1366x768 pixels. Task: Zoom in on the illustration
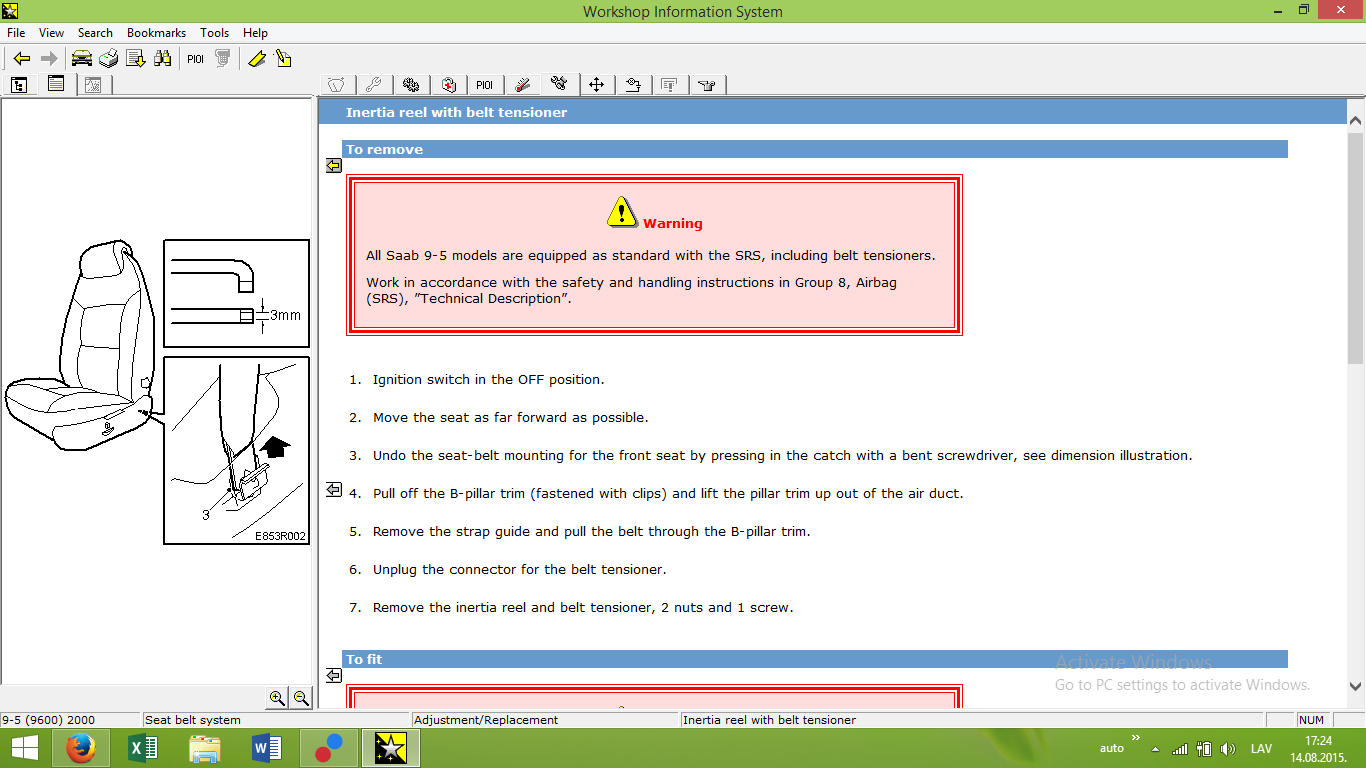pos(277,698)
